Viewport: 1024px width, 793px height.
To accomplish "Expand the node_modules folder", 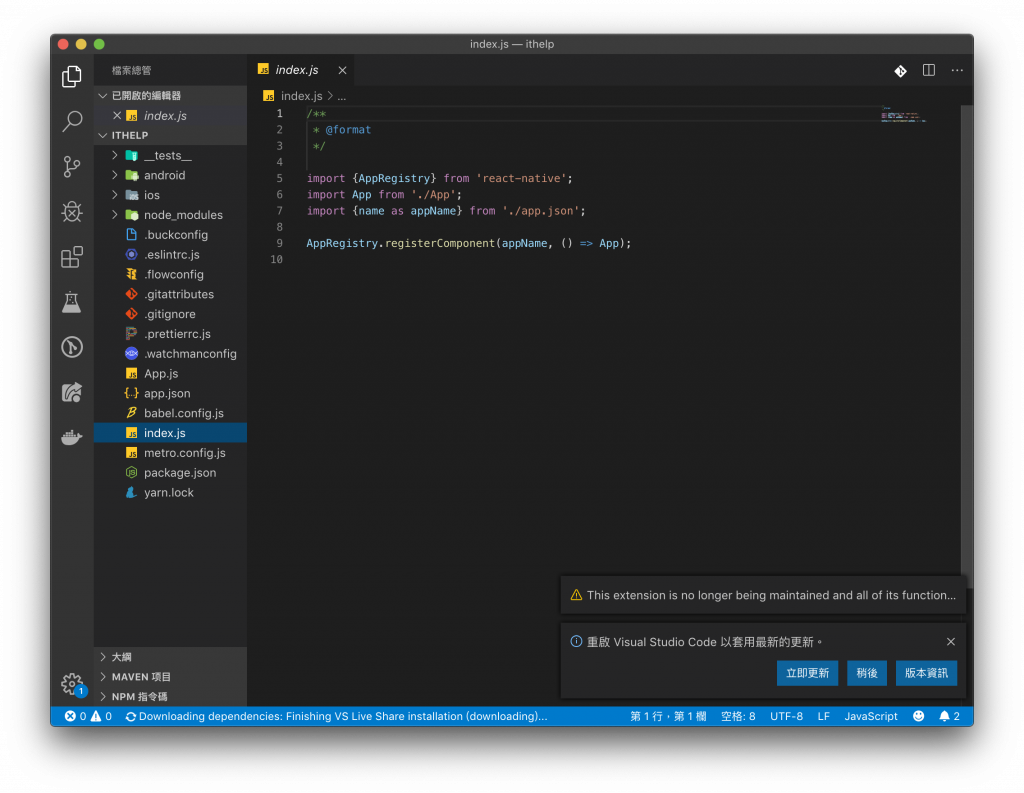I will tap(170, 215).
